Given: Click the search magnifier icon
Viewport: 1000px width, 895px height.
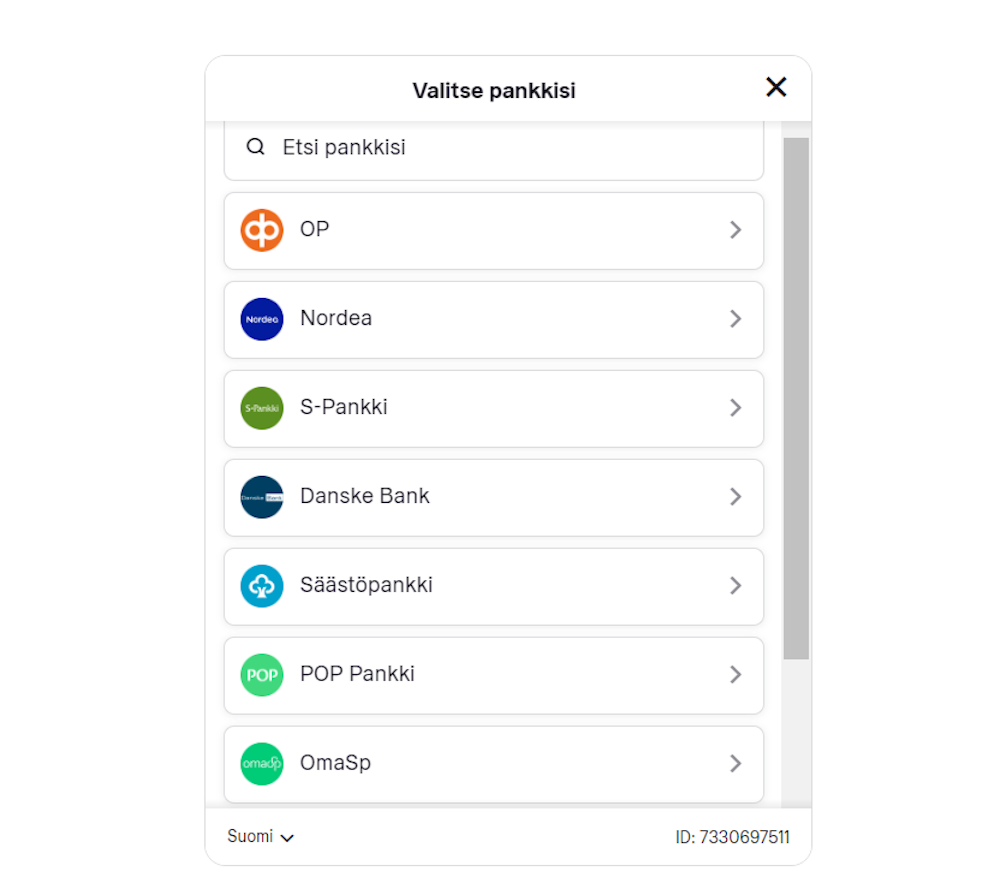Looking at the screenshot, I should point(256,147).
